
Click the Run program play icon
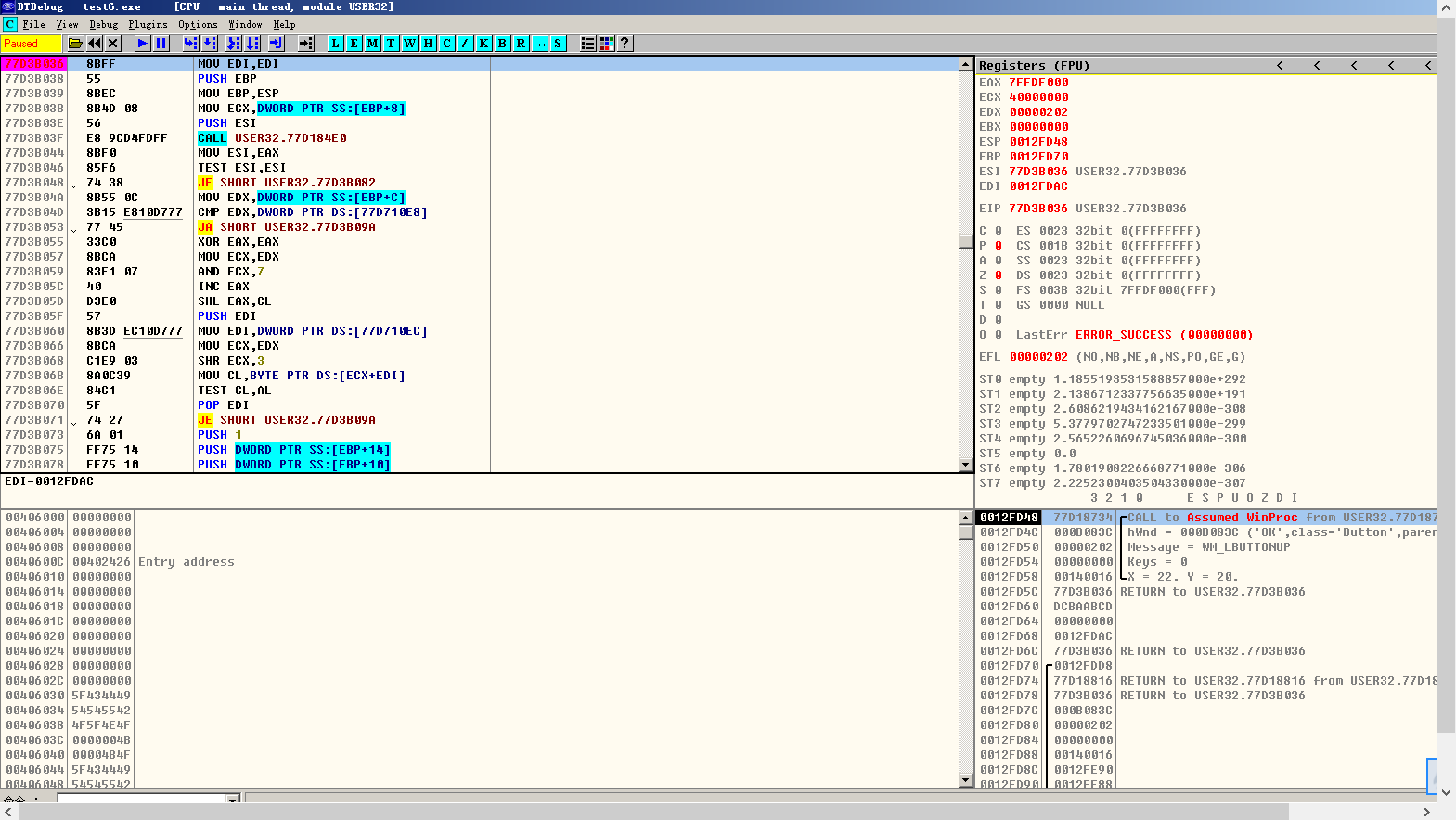[142, 44]
